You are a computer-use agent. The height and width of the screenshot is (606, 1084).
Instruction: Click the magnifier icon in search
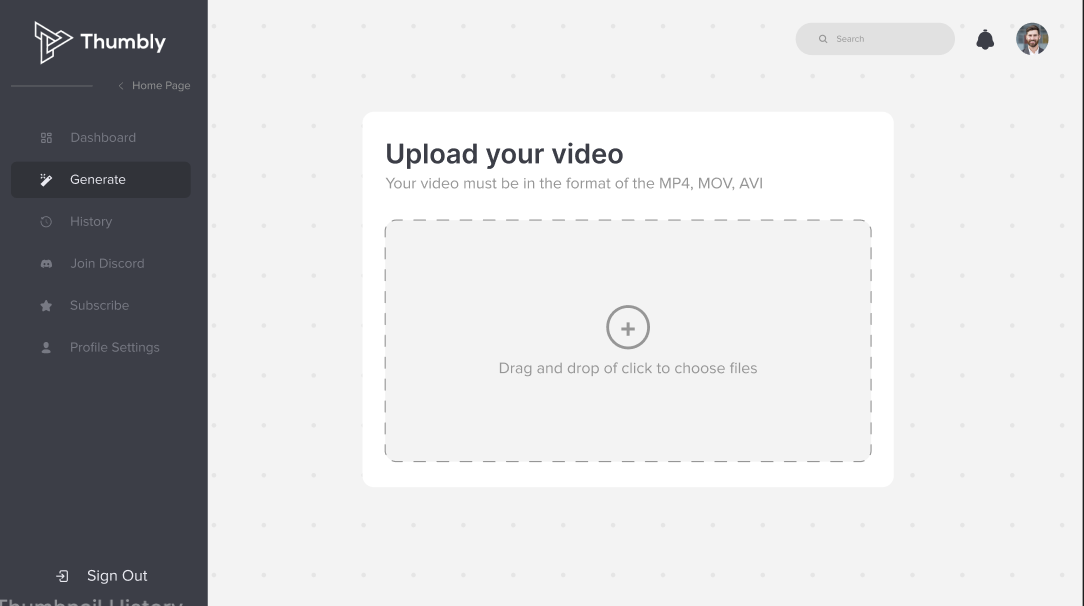pyautogui.click(x=823, y=39)
